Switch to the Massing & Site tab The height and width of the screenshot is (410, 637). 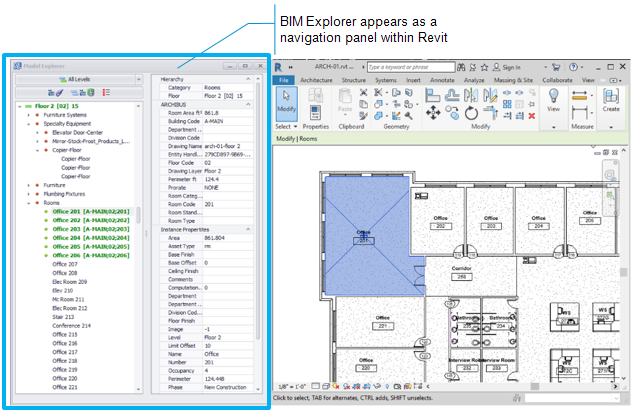pos(513,80)
